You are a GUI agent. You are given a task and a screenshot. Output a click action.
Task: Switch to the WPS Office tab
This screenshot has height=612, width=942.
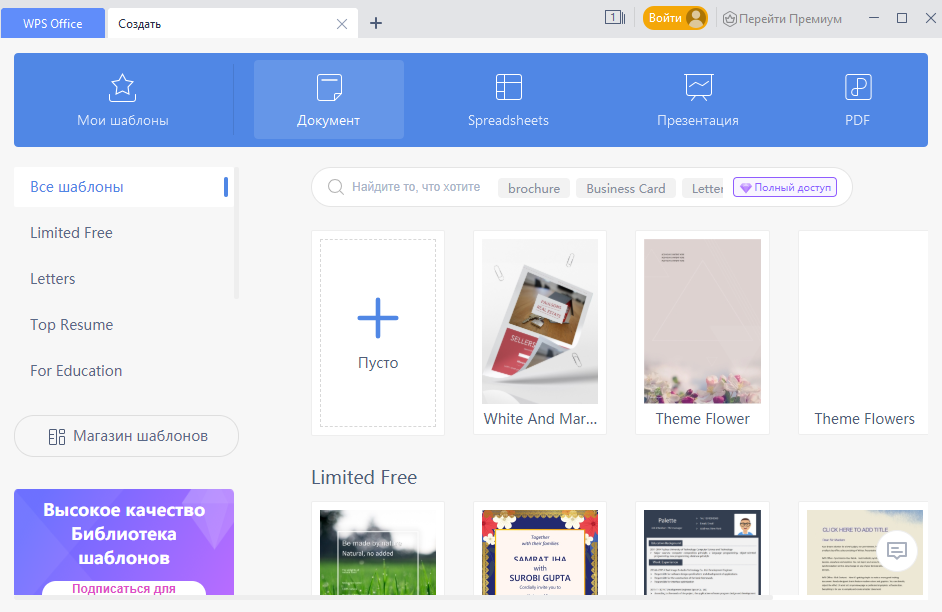[x=53, y=23]
